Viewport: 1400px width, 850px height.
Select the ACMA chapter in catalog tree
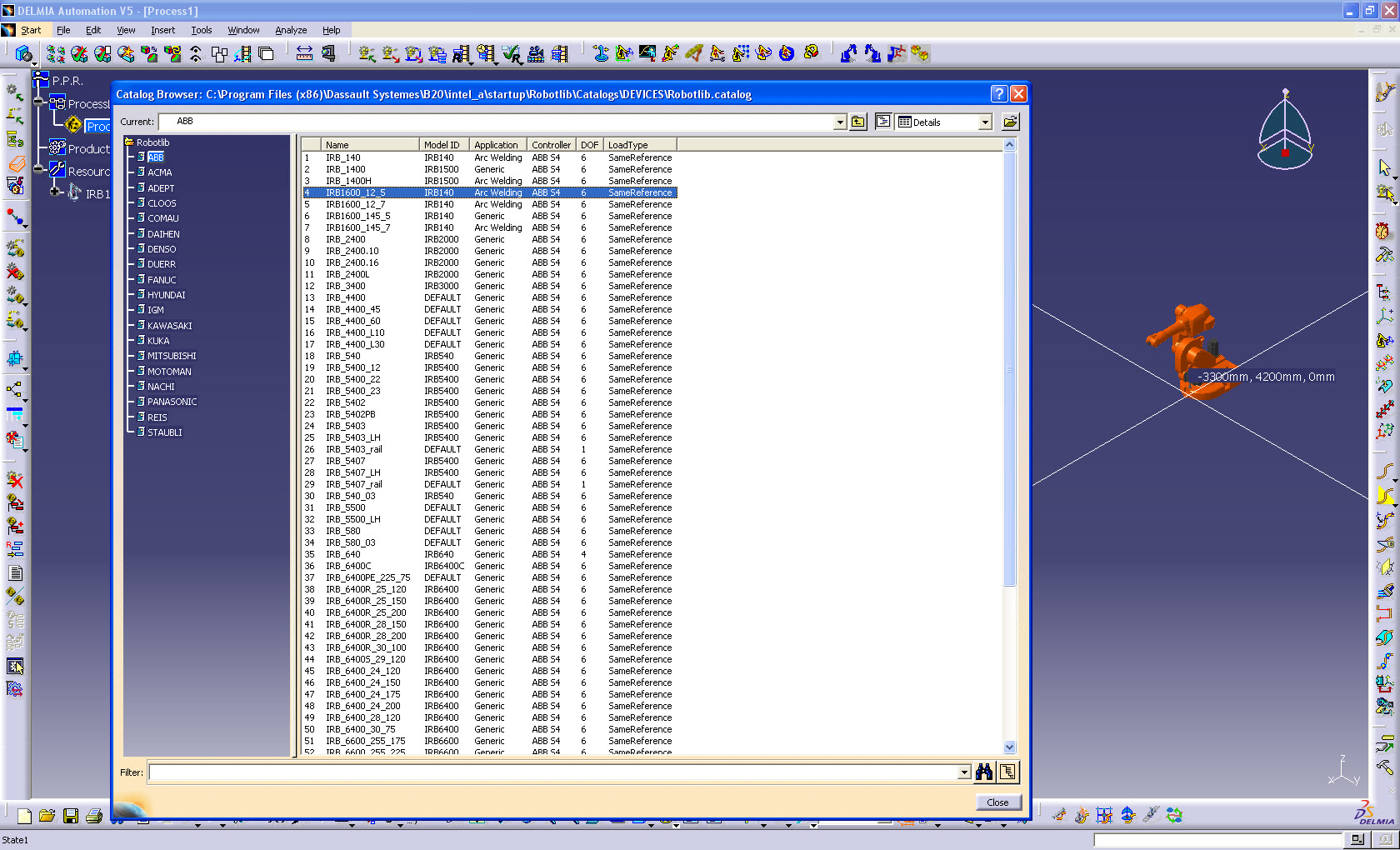pyautogui.click(x=159, y=172)
